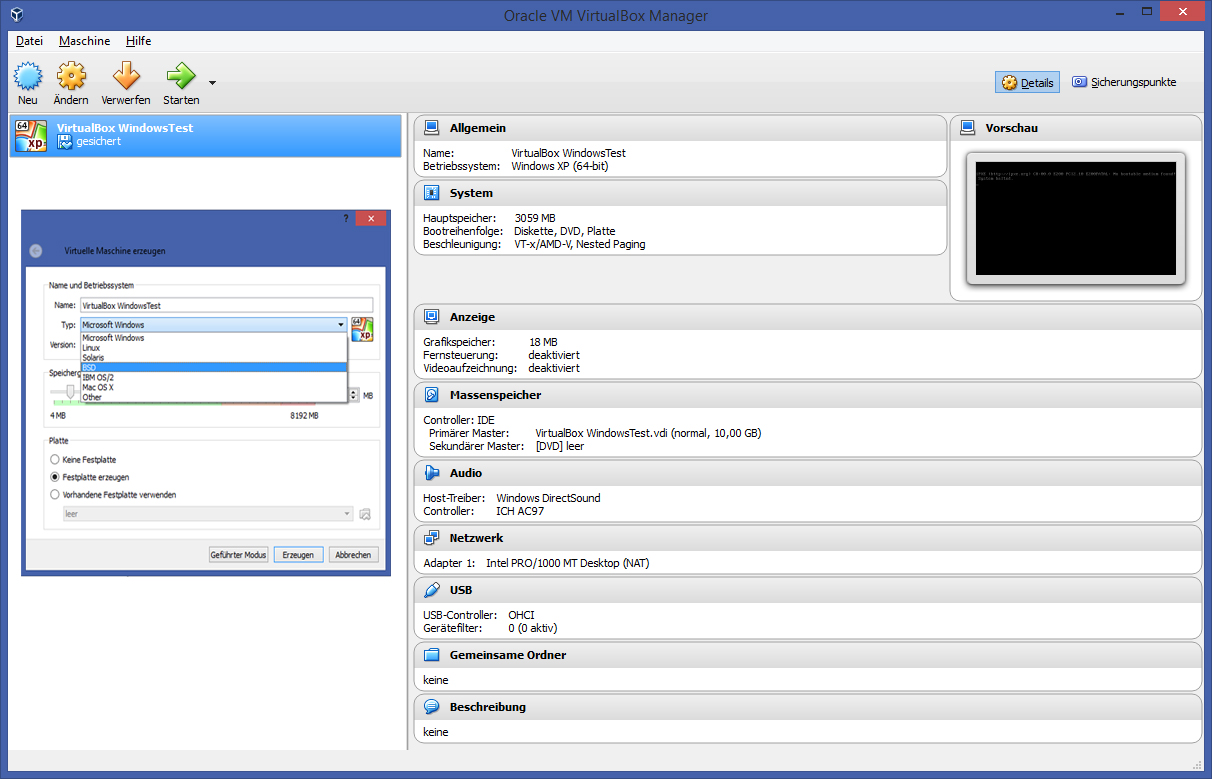Click the Windows DirectSound value in Audio
Viewport: 1212px width, 779px height.
click(x=548, y=498)
